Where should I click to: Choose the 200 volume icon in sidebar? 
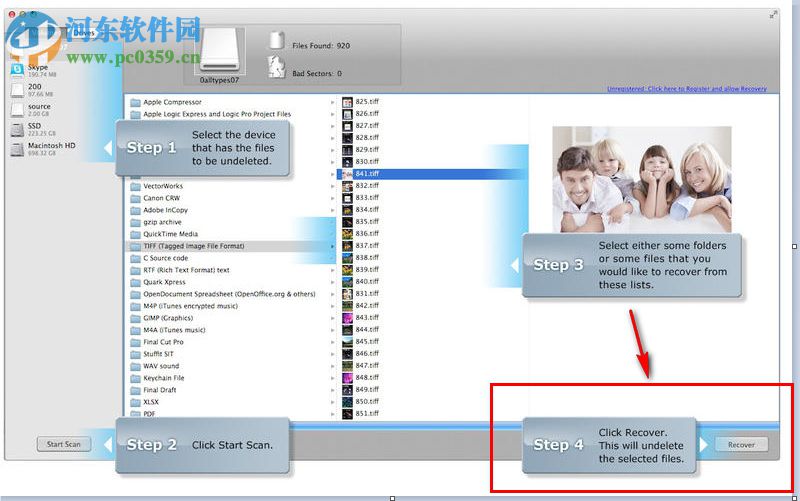point(17,90)
